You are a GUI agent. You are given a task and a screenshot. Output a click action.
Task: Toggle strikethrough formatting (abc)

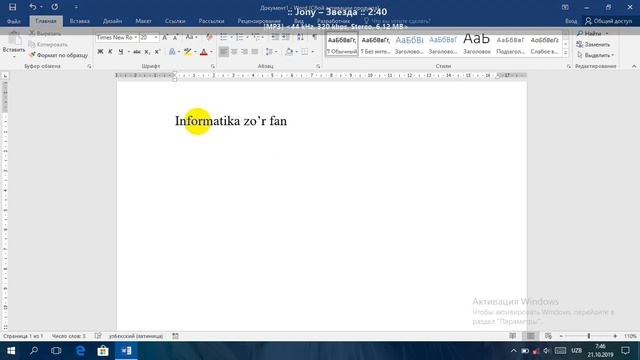click(x=137, y=52)
